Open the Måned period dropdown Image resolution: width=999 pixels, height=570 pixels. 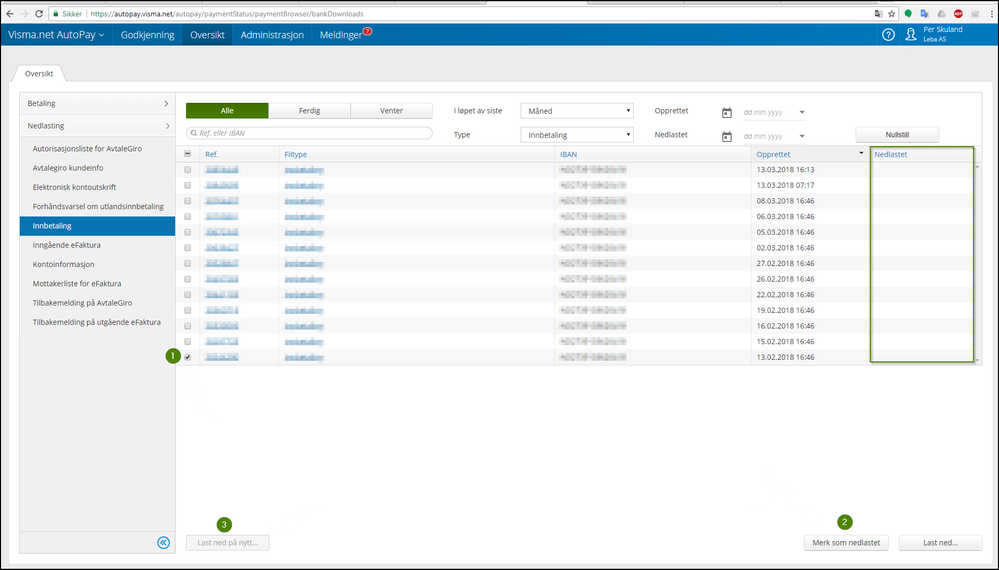577,111
